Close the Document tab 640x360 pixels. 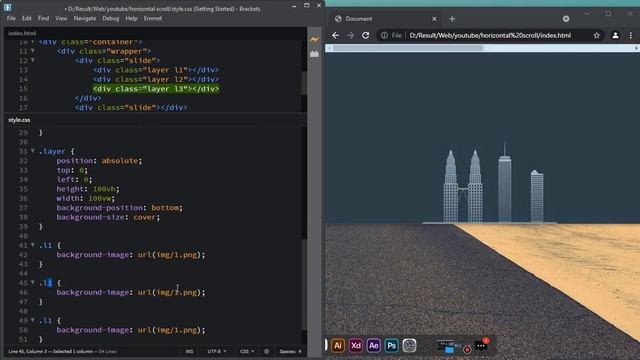coord(434,19)
